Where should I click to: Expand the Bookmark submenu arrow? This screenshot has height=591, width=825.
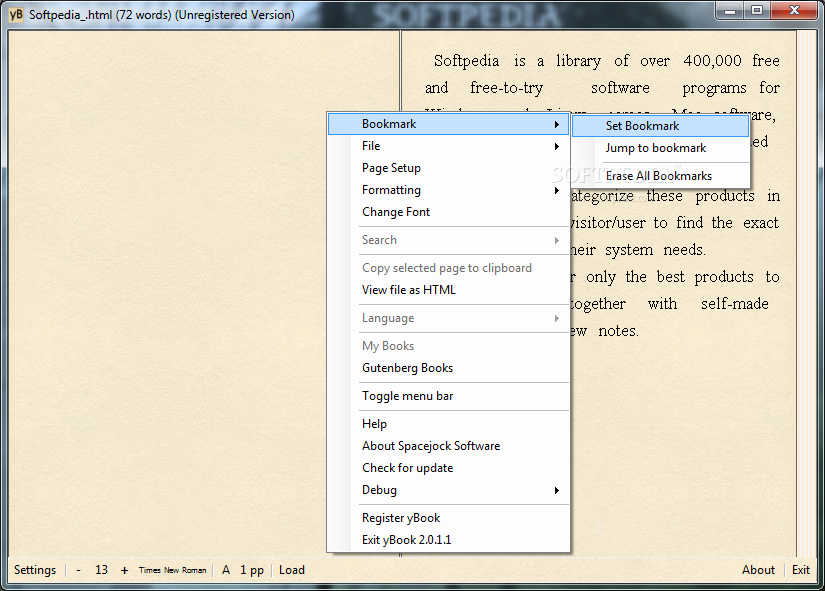(557, 124)
